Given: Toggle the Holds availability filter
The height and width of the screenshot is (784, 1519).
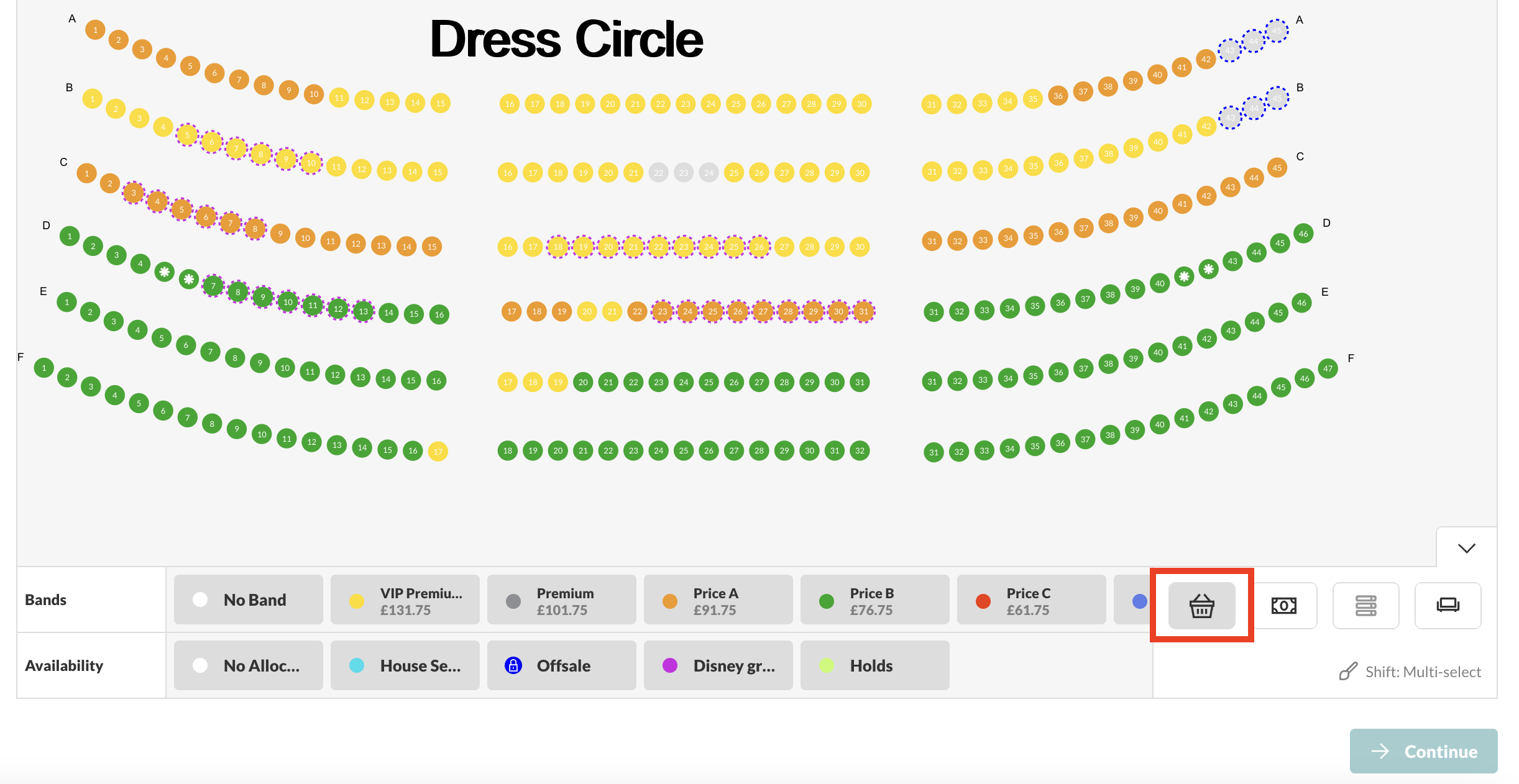Looking at the screenshot, I should coord(875,665).
